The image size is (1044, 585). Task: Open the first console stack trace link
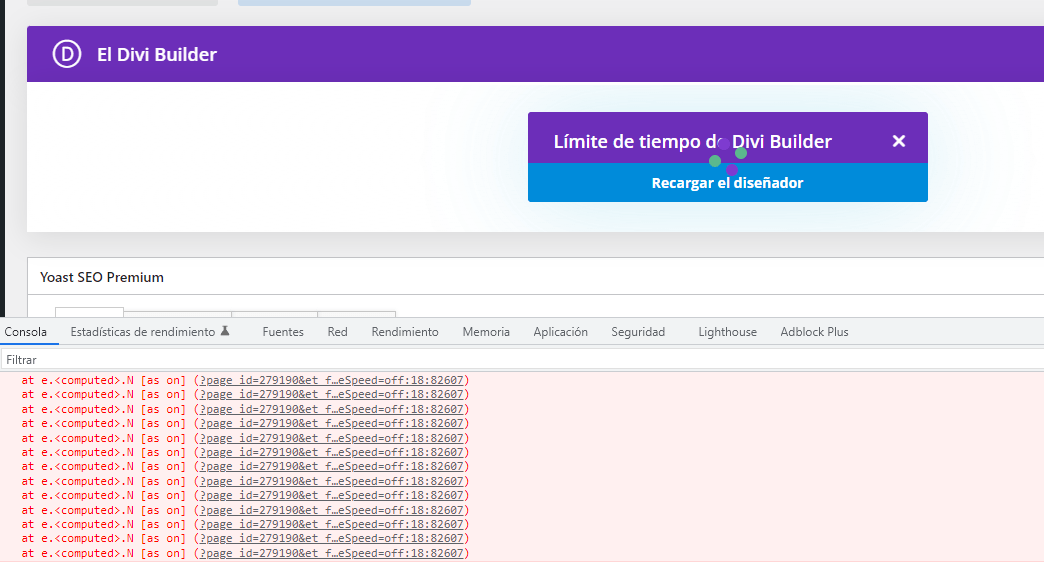[x=332, y=380]
